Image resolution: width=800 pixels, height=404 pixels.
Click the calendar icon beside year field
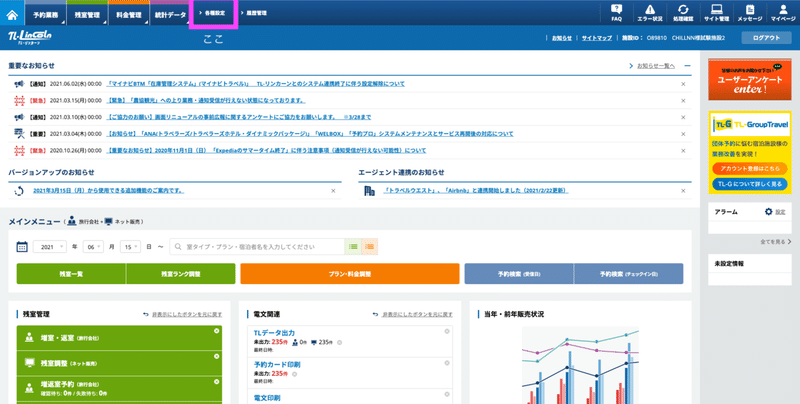coord(22,246)
